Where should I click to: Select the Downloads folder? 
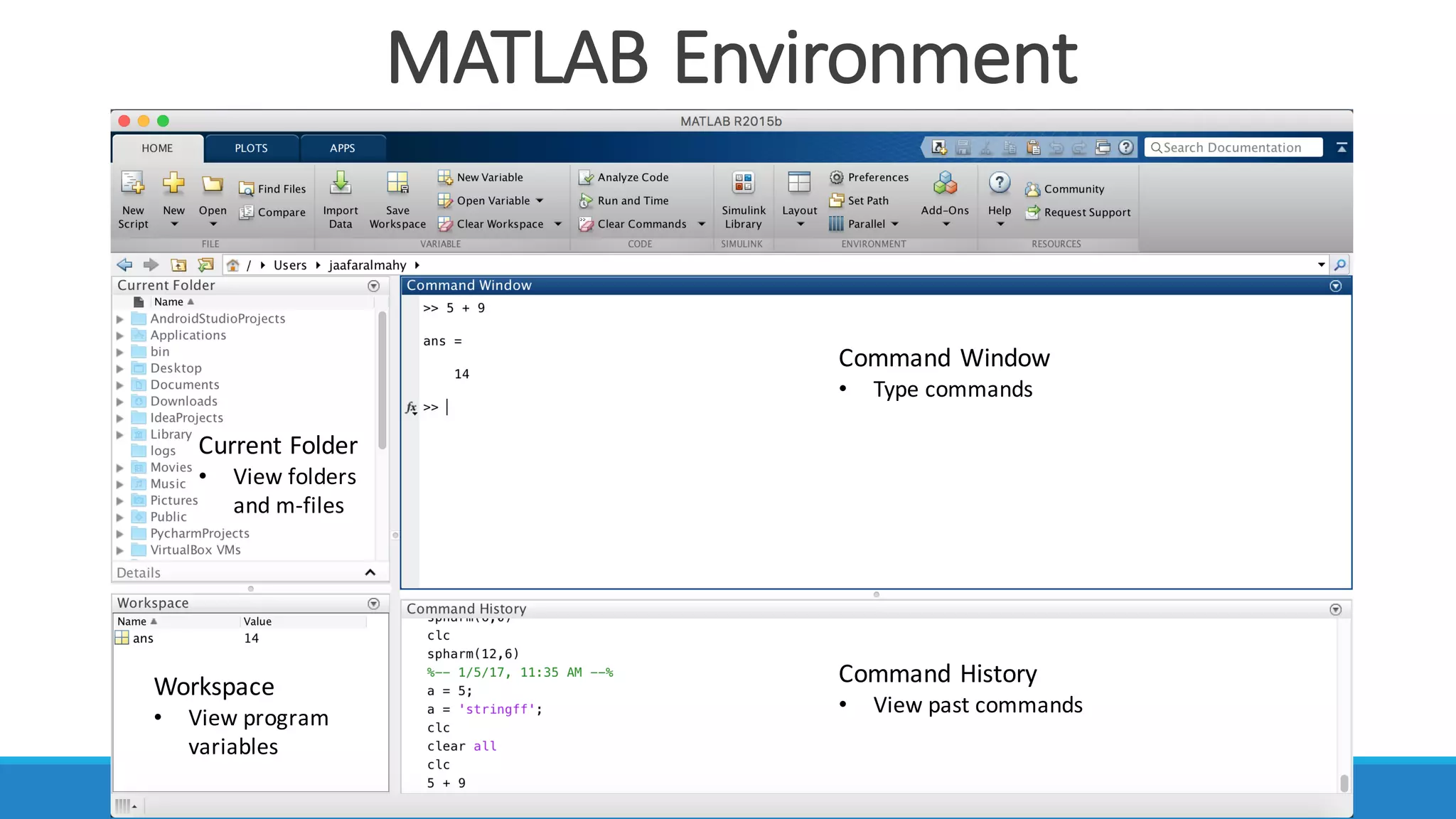(183, 402)
